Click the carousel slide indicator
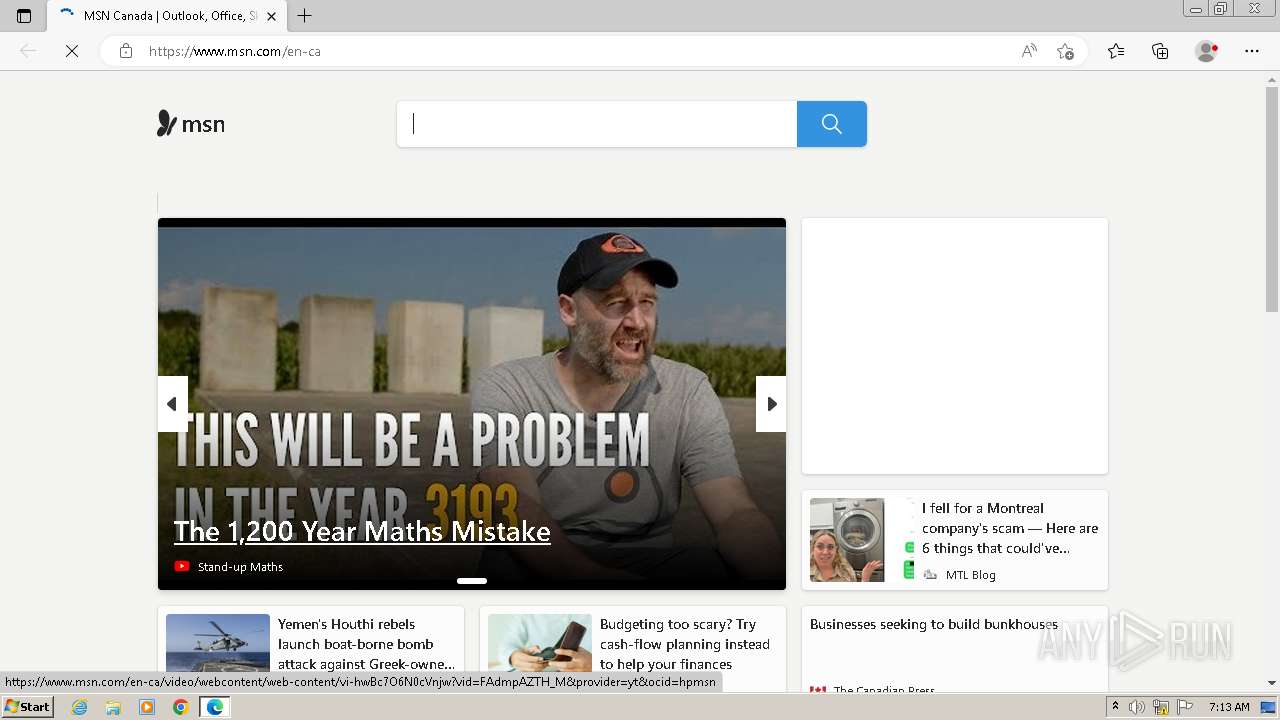Viewport: 1280px width, 720px height. coord(472,580)
